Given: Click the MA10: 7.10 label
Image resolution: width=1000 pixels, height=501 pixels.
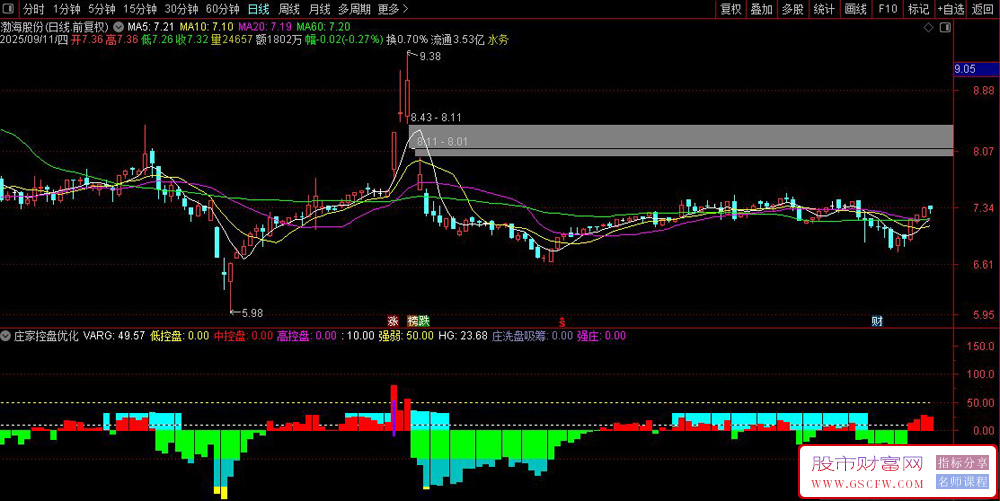Looking at the screenshot, I should (x=206, y=27).
